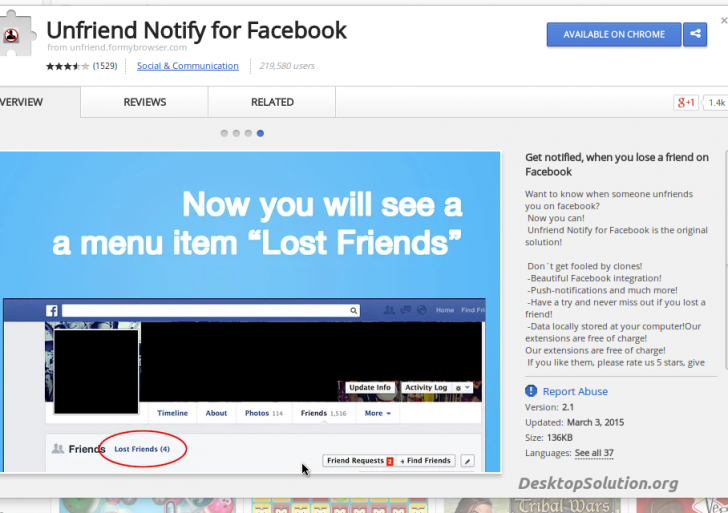Click the Update Info button
This screenshot has width=728, height=513.
tap(370, 387)
